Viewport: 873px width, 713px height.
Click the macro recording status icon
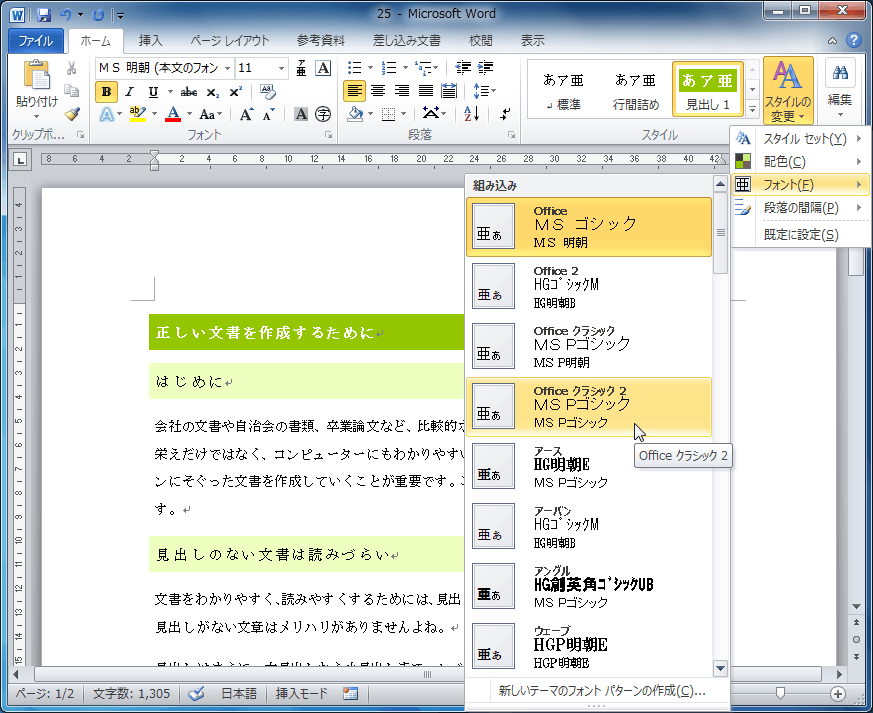click(x=350, y=693)
